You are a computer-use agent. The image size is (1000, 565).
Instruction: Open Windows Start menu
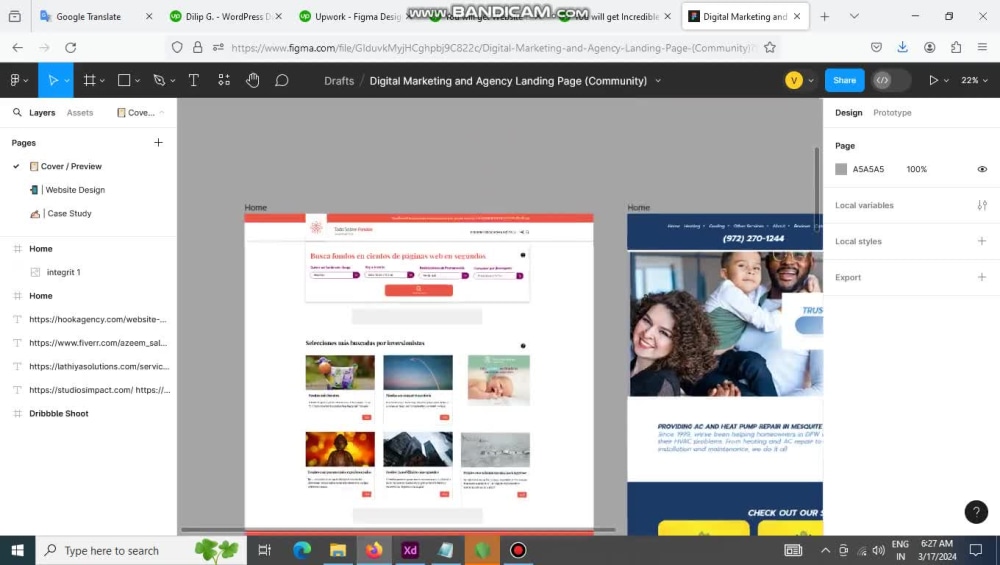[x=17, y=550]
